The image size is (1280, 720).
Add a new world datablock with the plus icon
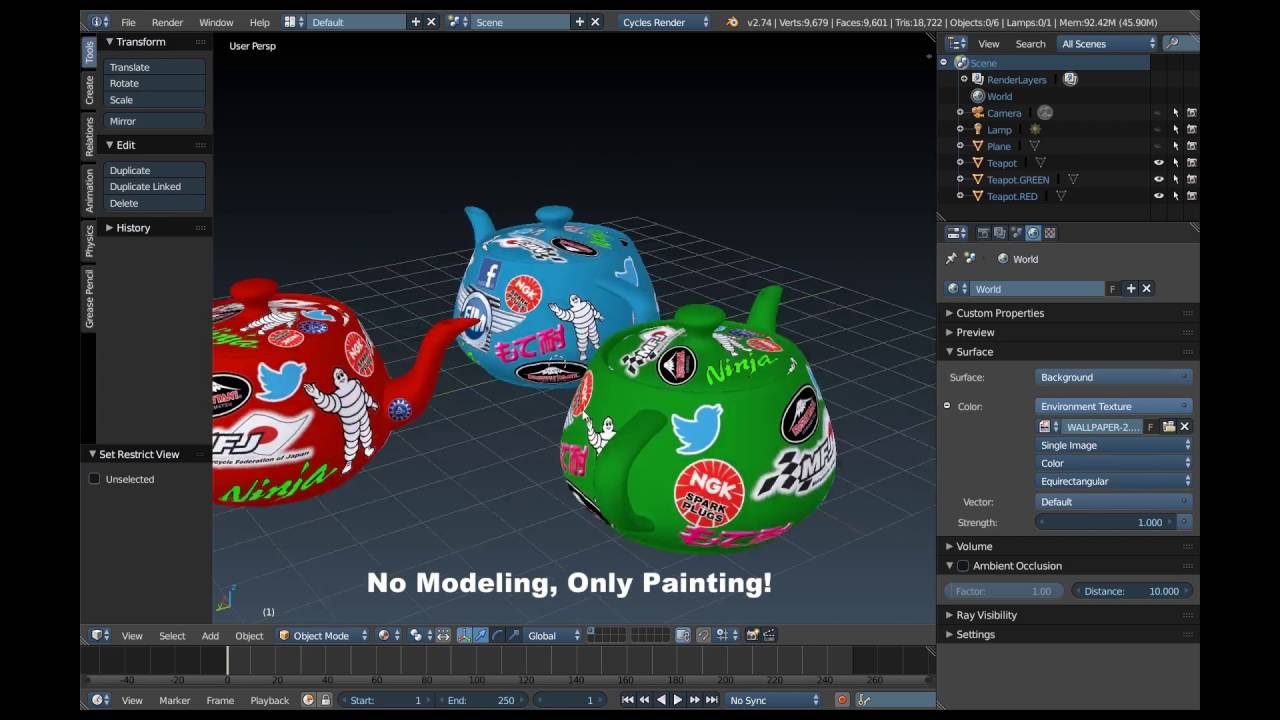pos(1131,289)
